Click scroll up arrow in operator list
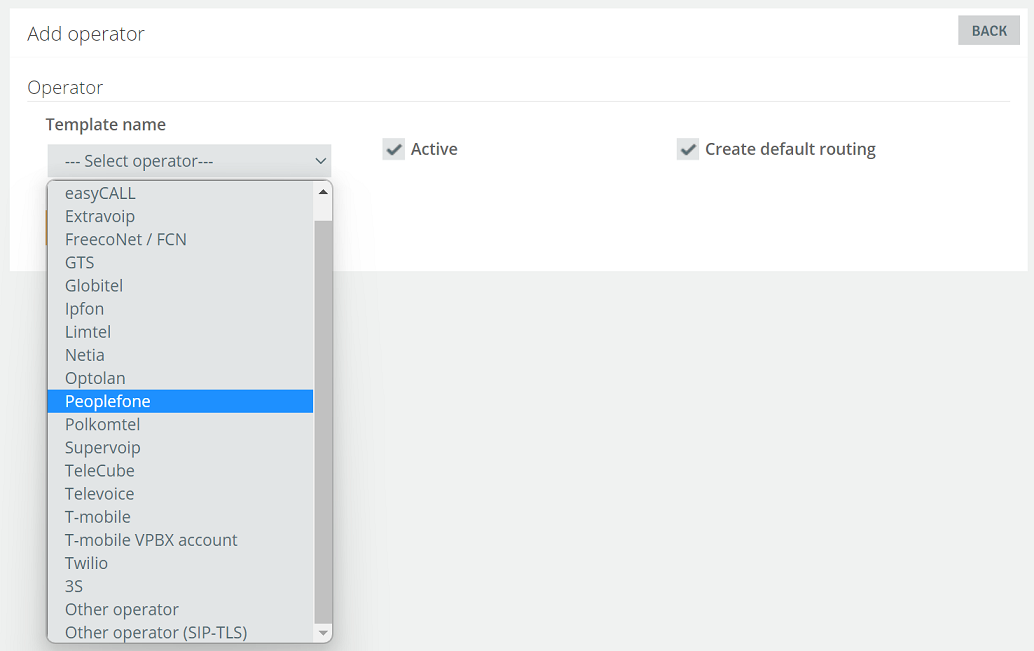Screen dimensions: 1034x651 tap(322, 192)
